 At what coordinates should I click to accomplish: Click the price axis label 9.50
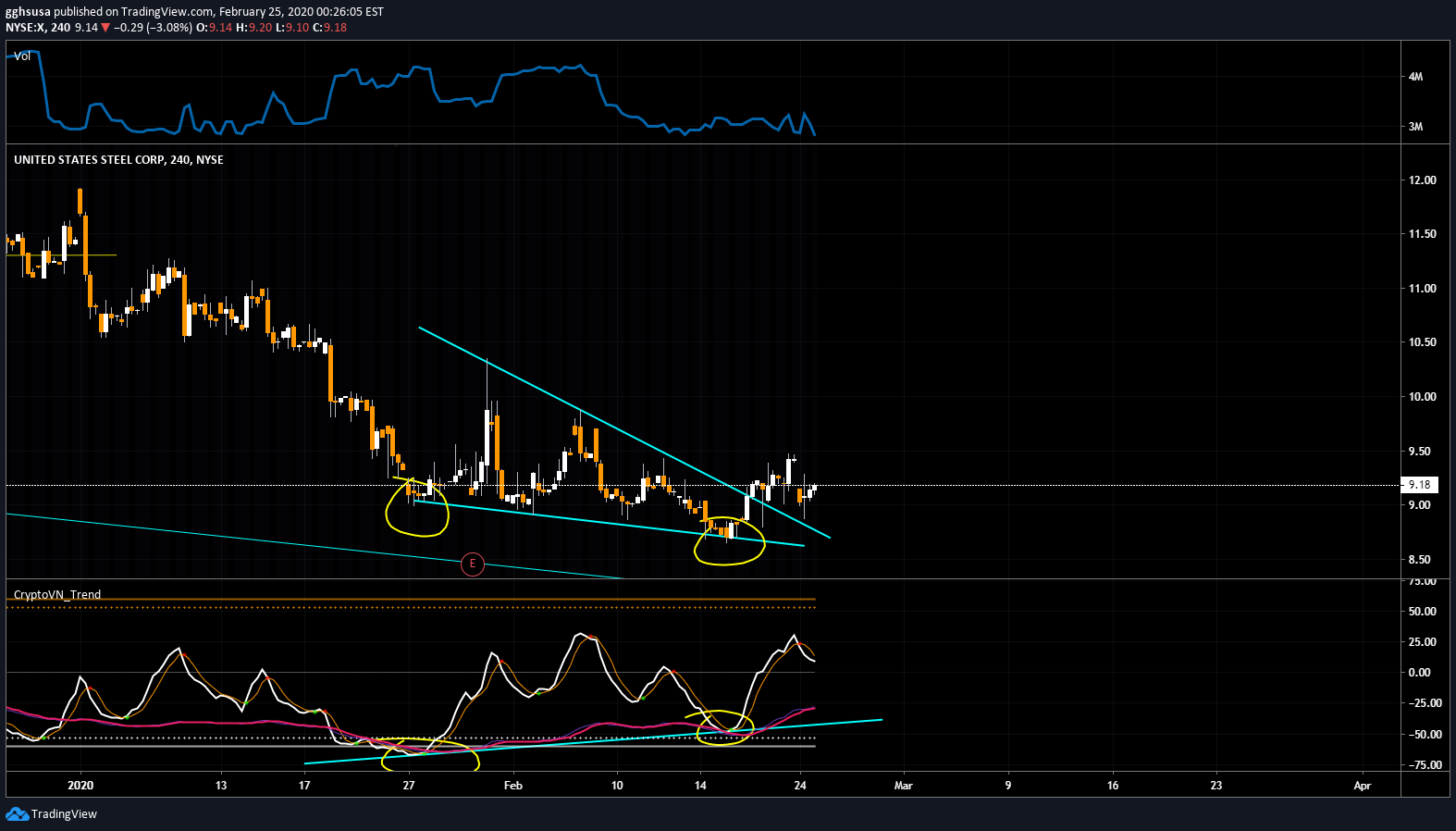click(x=1419, y=452)
